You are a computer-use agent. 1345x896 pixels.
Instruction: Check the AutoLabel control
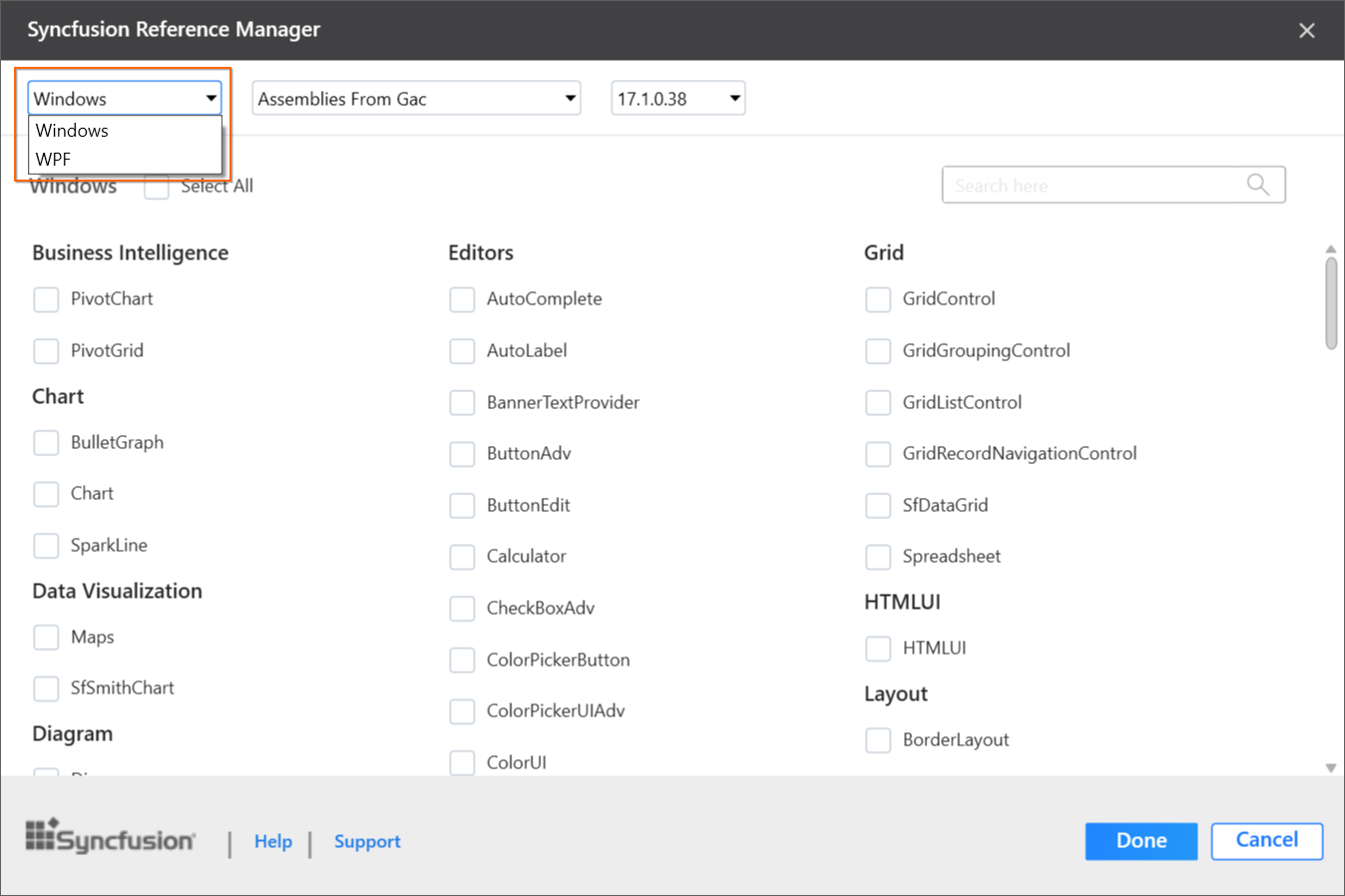pyautogui.click(x=462, y=351)
